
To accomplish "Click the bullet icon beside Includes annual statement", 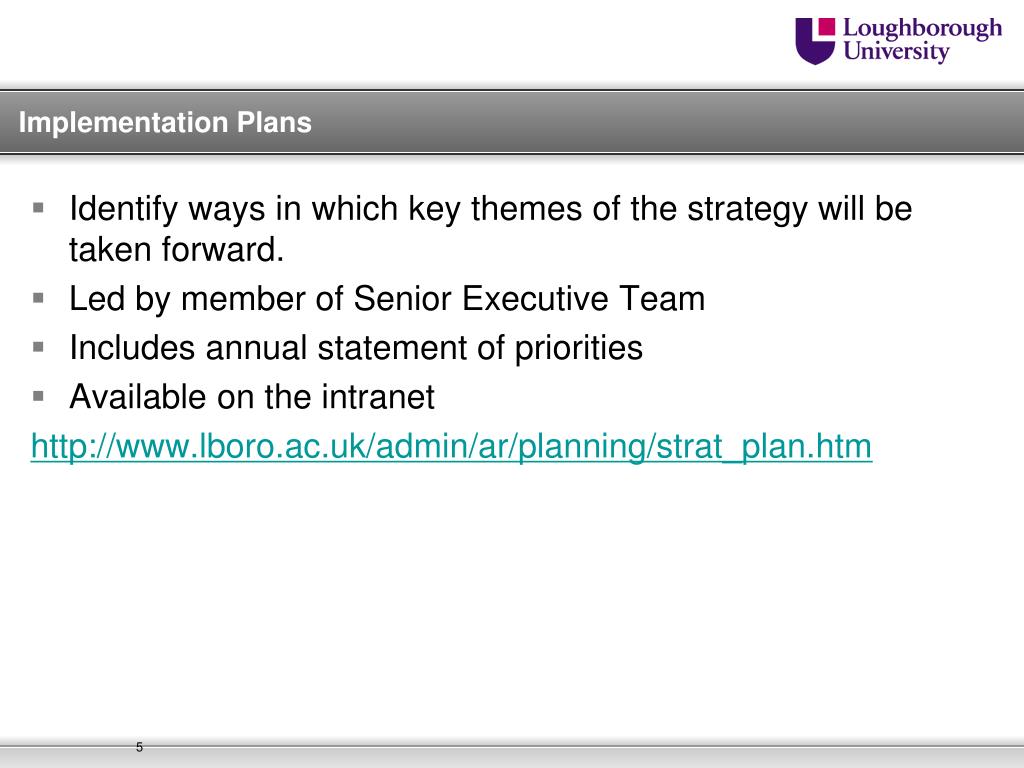I will coord(39,347).
